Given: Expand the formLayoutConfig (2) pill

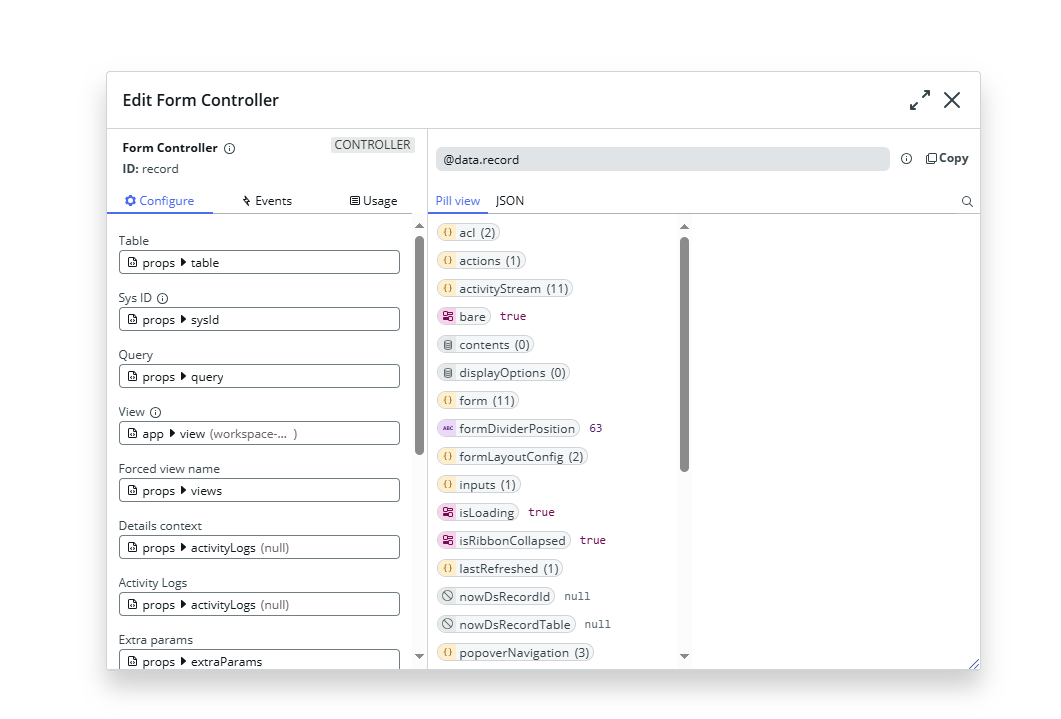Looking at the screenshot, I should pos(512,457).
